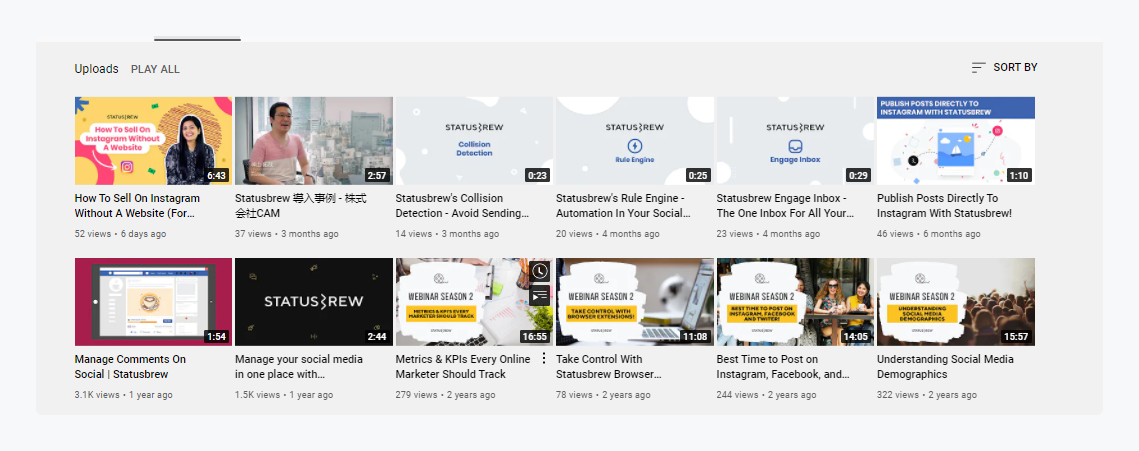This screenshot has width=1139, height=451.
Task: Click Watch Later clock icon on Metrics video
Action: 540,271
